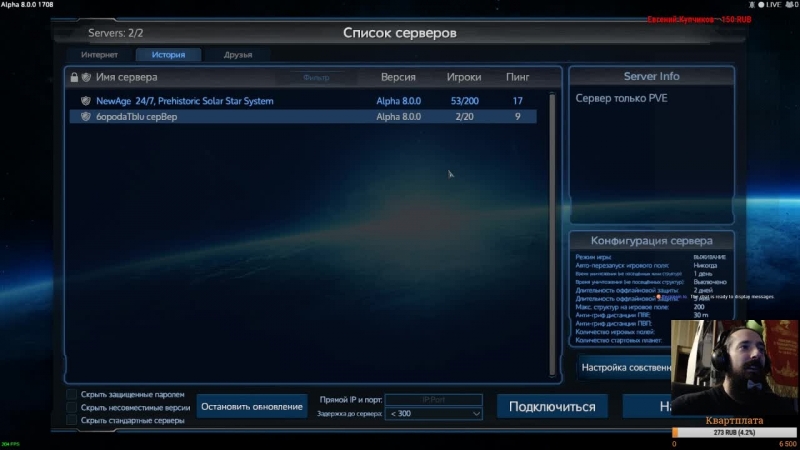
Task: Click the server list vertical scrollbar
Action: [552, 235]
